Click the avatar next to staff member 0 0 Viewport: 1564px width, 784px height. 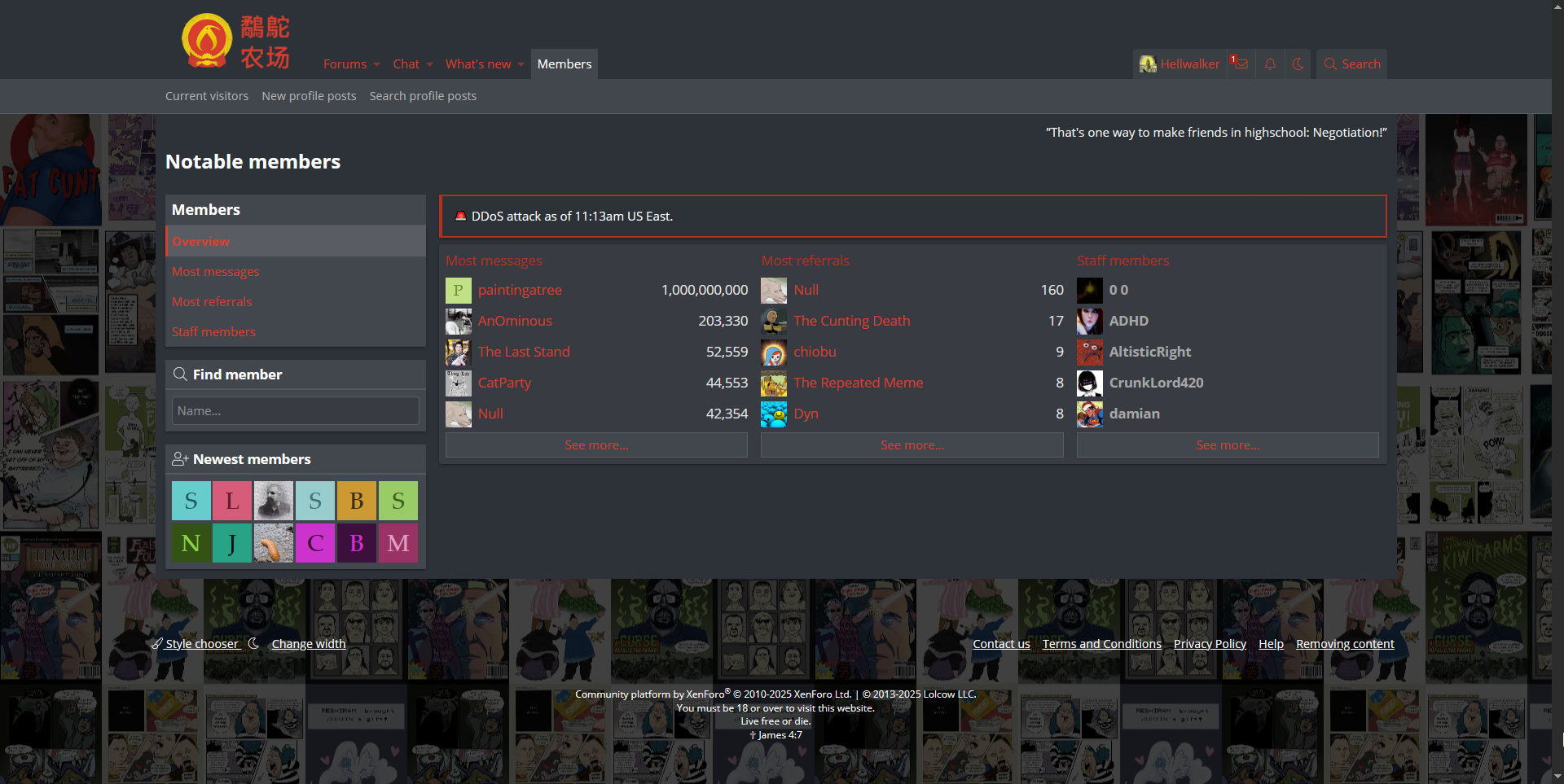click(1090, 291)
